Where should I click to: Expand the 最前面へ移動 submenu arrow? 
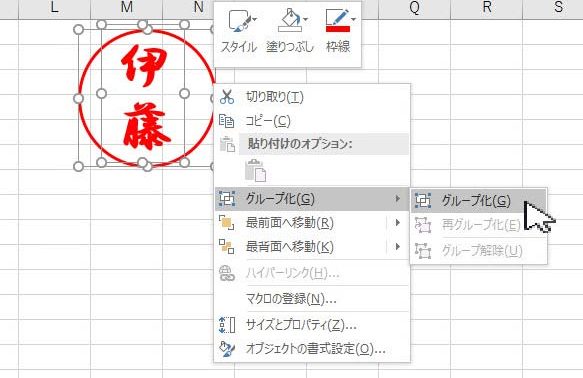397,223
